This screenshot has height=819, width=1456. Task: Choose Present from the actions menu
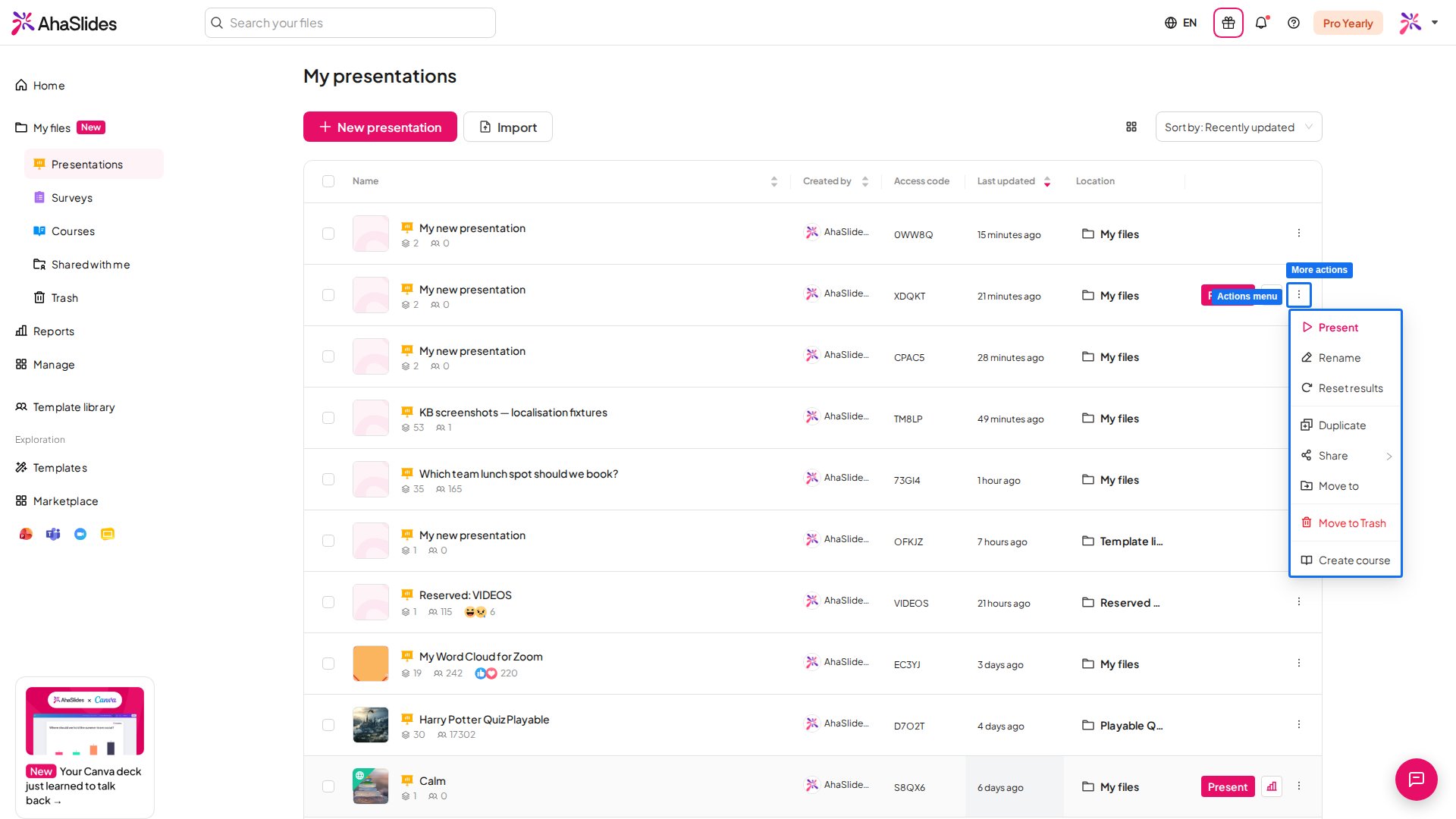(x=1345, y=328)
